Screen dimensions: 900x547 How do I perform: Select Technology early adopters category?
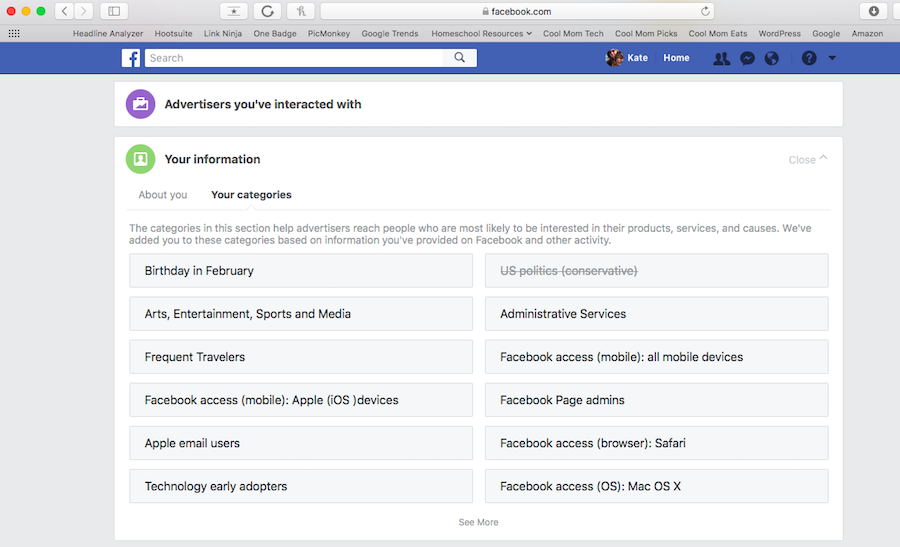[301, 486]
